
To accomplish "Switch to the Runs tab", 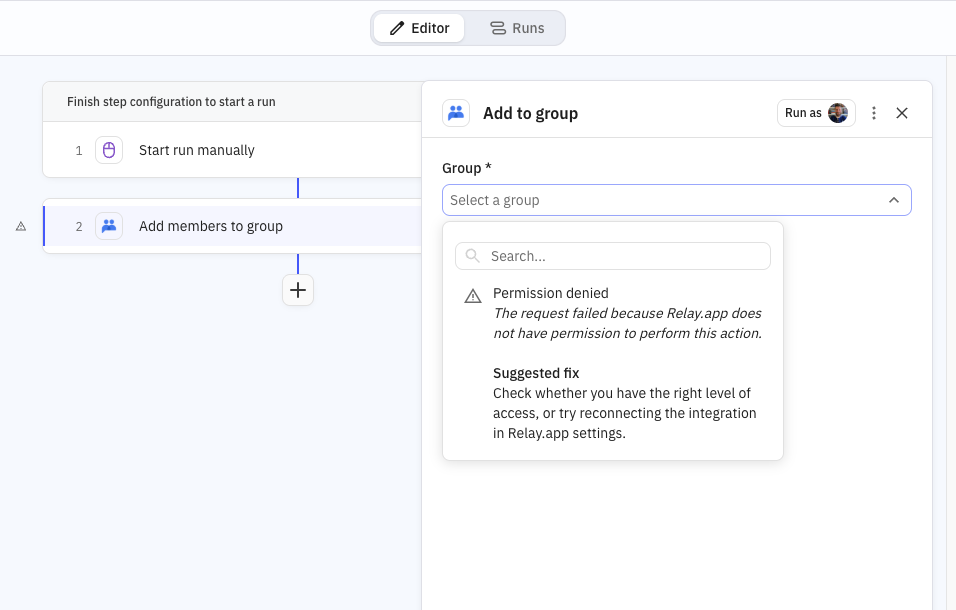I will point(516,27).
